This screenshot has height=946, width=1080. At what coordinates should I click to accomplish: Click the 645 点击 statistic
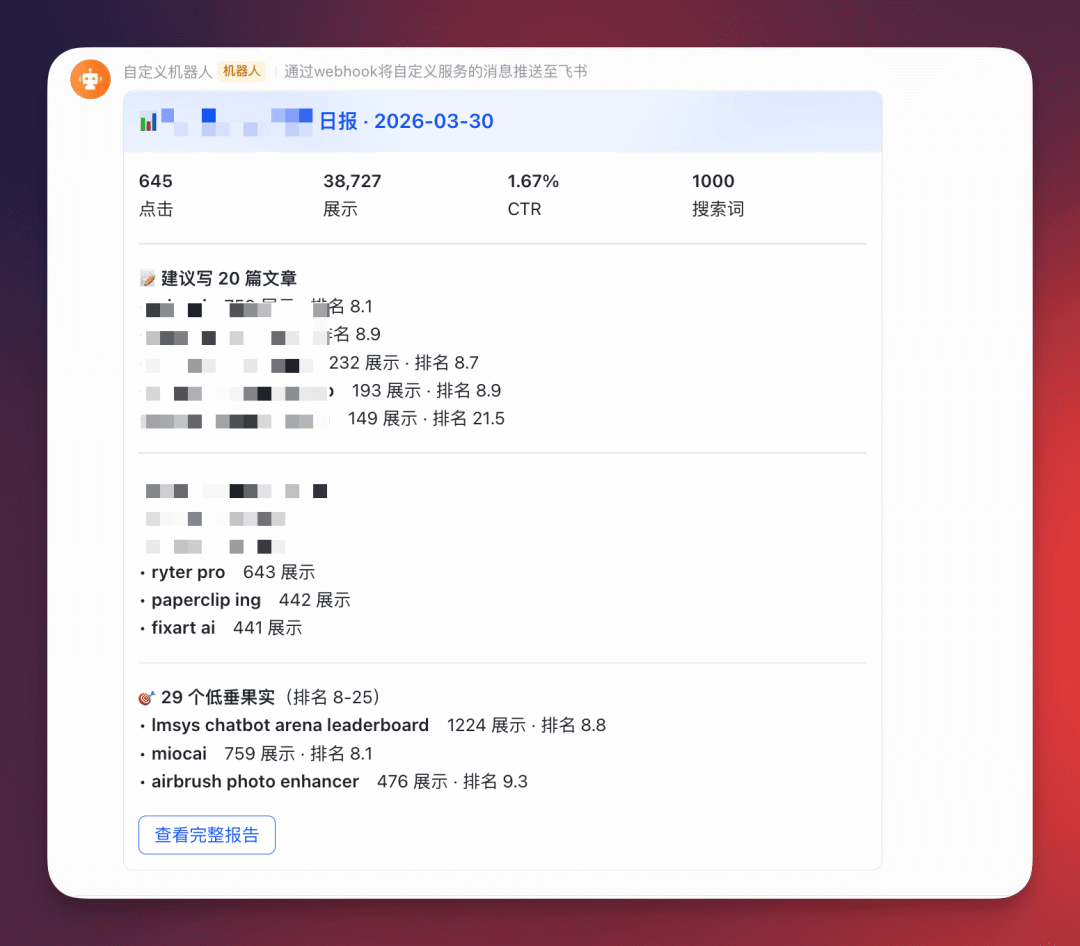click(x=155, y=193)
